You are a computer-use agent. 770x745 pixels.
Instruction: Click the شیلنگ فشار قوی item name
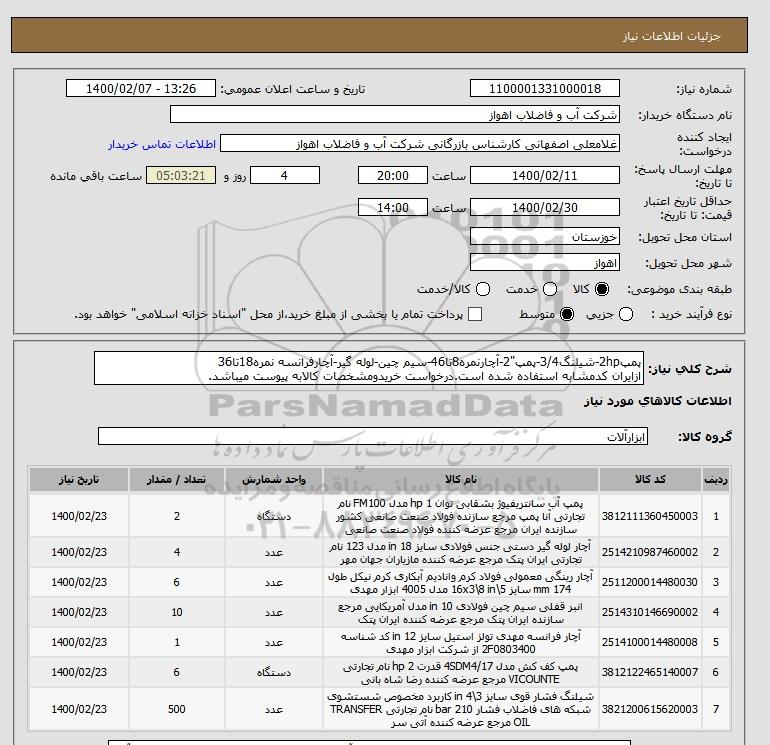click(x=461, y=709)
